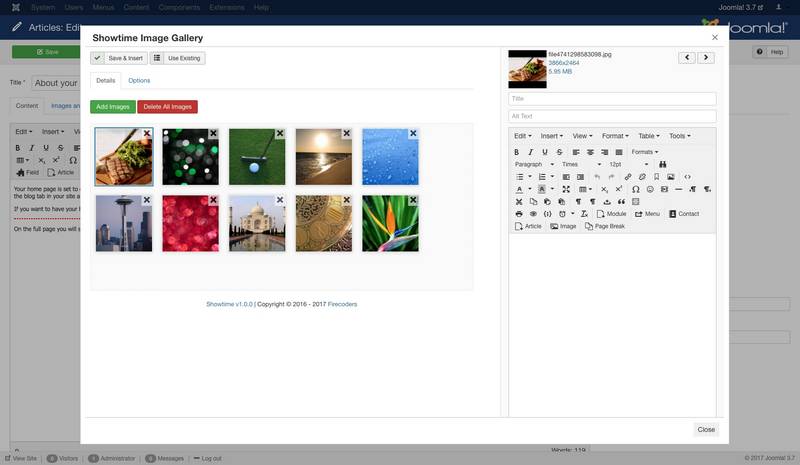
Task: Delete the Taj Mahal thumbnail with X
Action: (279, 200)
